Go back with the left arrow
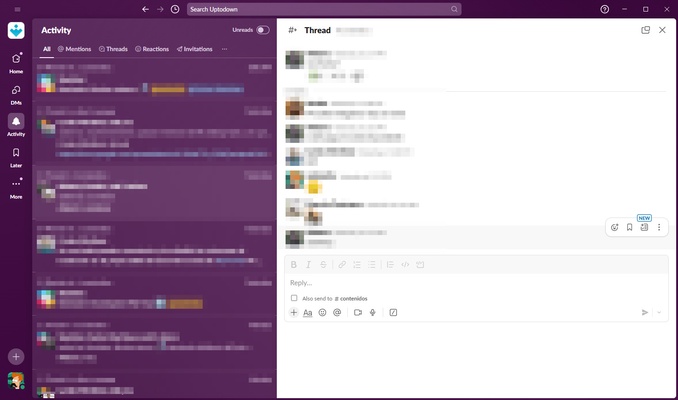The image size is (678, 400). (145, 9)
